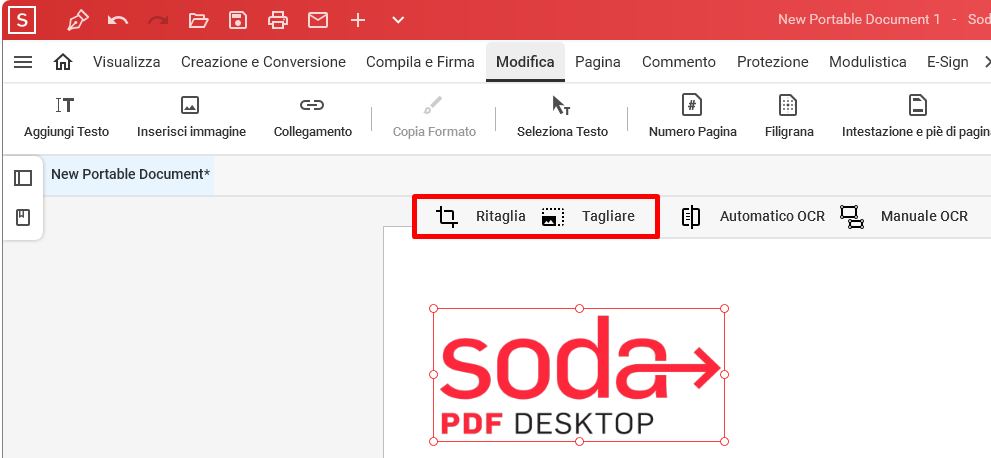Screen dimensions: 991x458
Task: Insert Numero Pagina
Action: [693, 117]
